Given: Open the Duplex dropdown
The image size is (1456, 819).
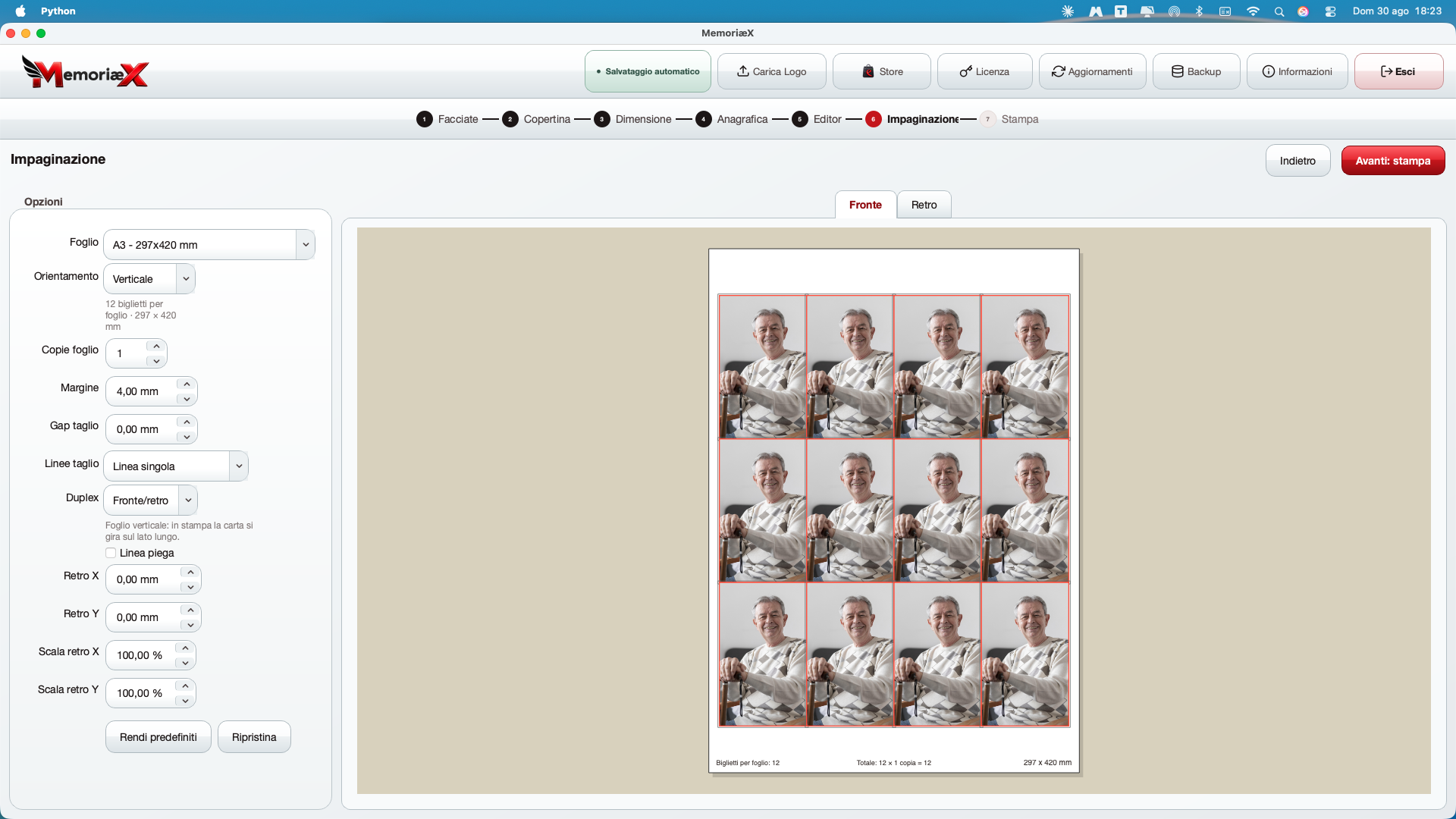Looking at the screenshot, I should (151, 500).
